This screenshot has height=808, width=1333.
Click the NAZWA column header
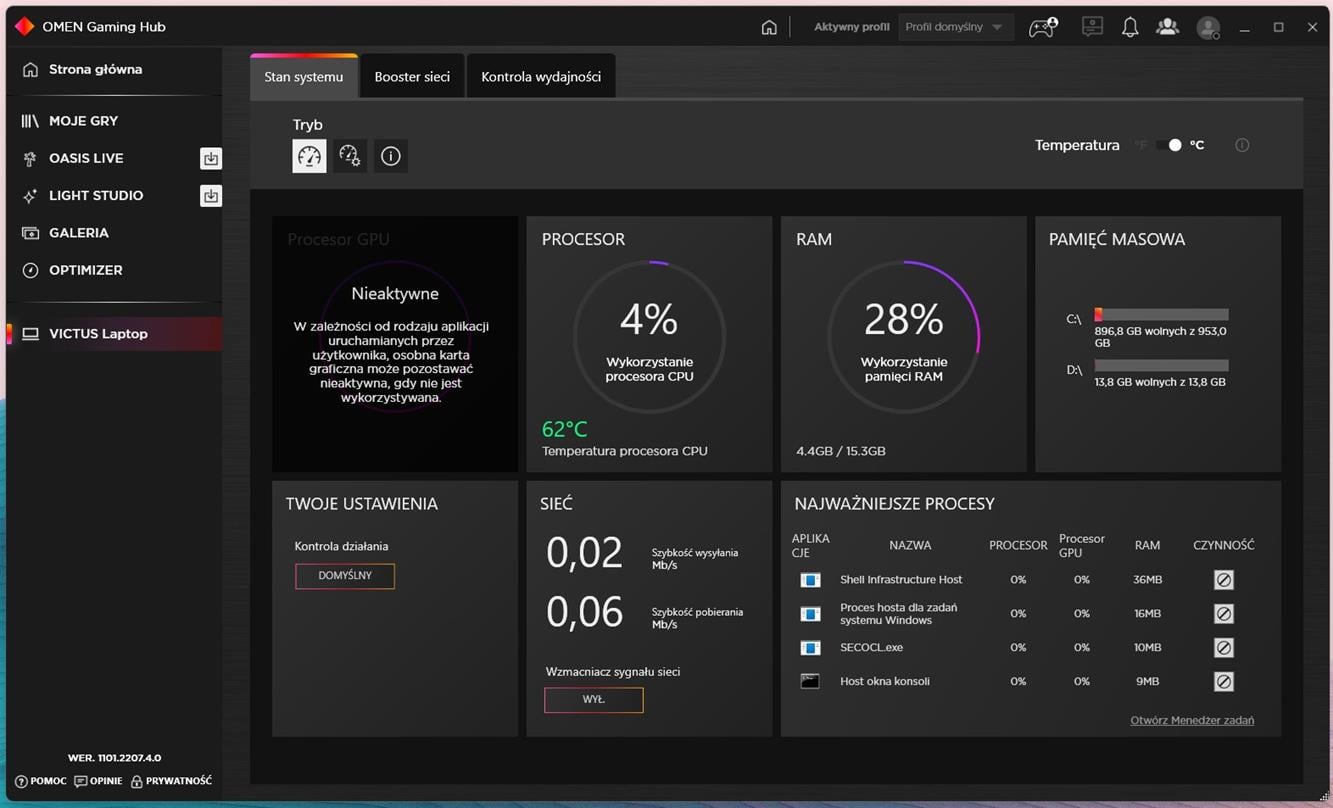[x=910, y=545]
